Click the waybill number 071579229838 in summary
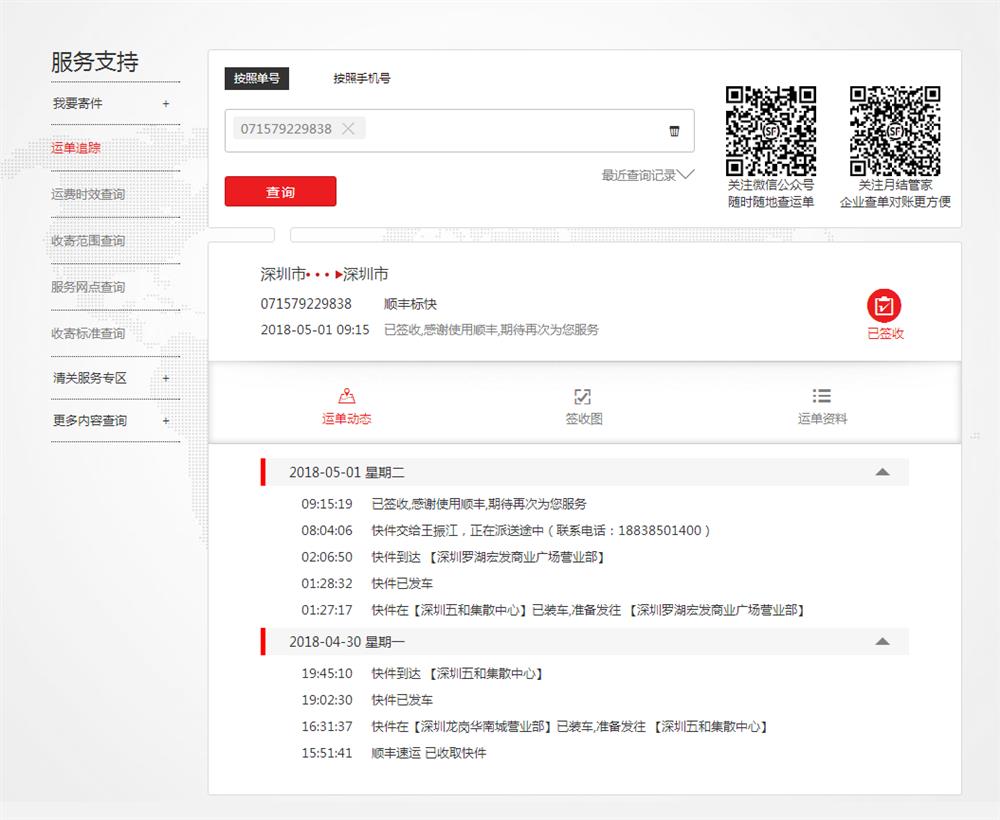This screenshot has height=820, width=1000. click(305, 304)
